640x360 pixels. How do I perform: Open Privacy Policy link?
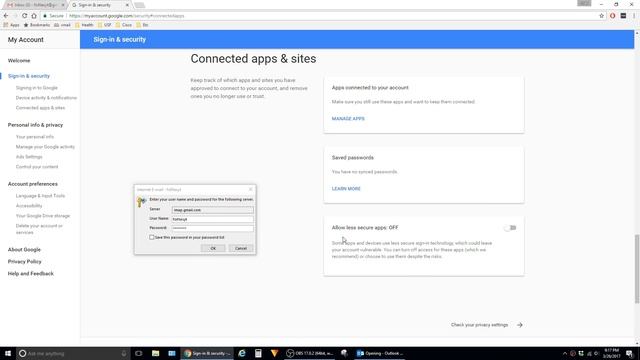click(x=24, y=262)
